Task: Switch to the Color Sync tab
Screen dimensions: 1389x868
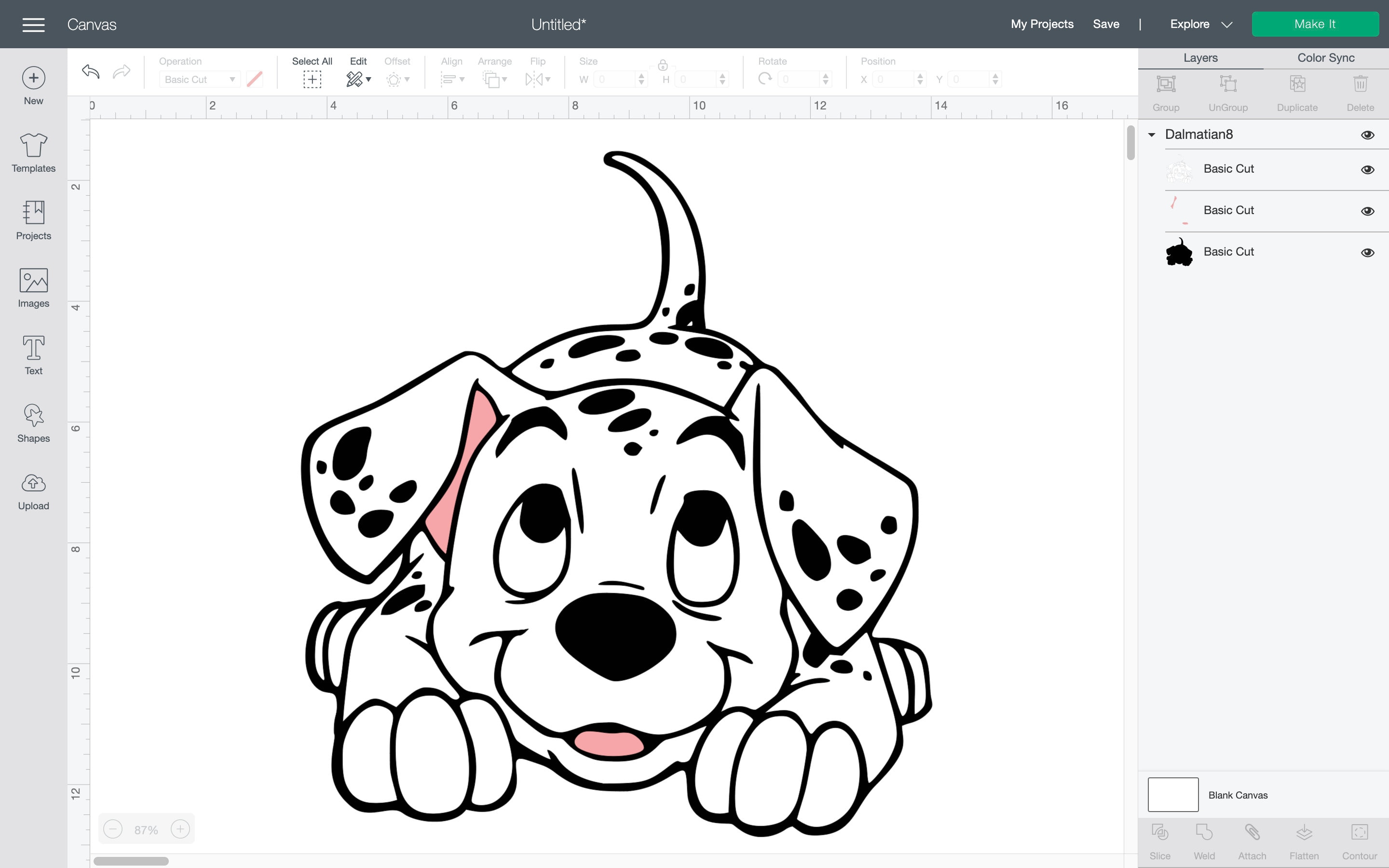Action: tap(1326, 57)
